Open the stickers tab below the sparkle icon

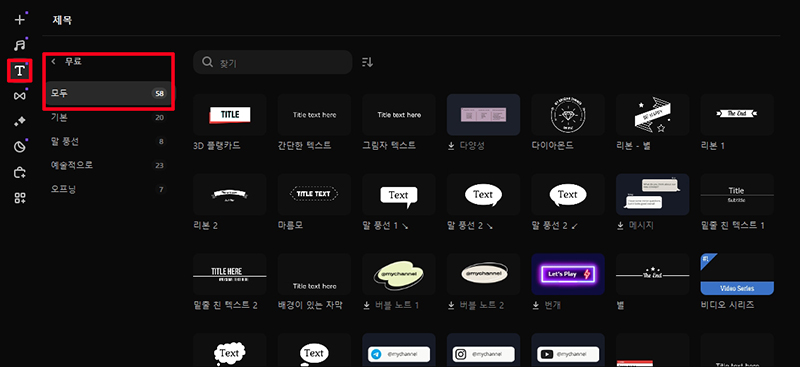coord(19,147)
